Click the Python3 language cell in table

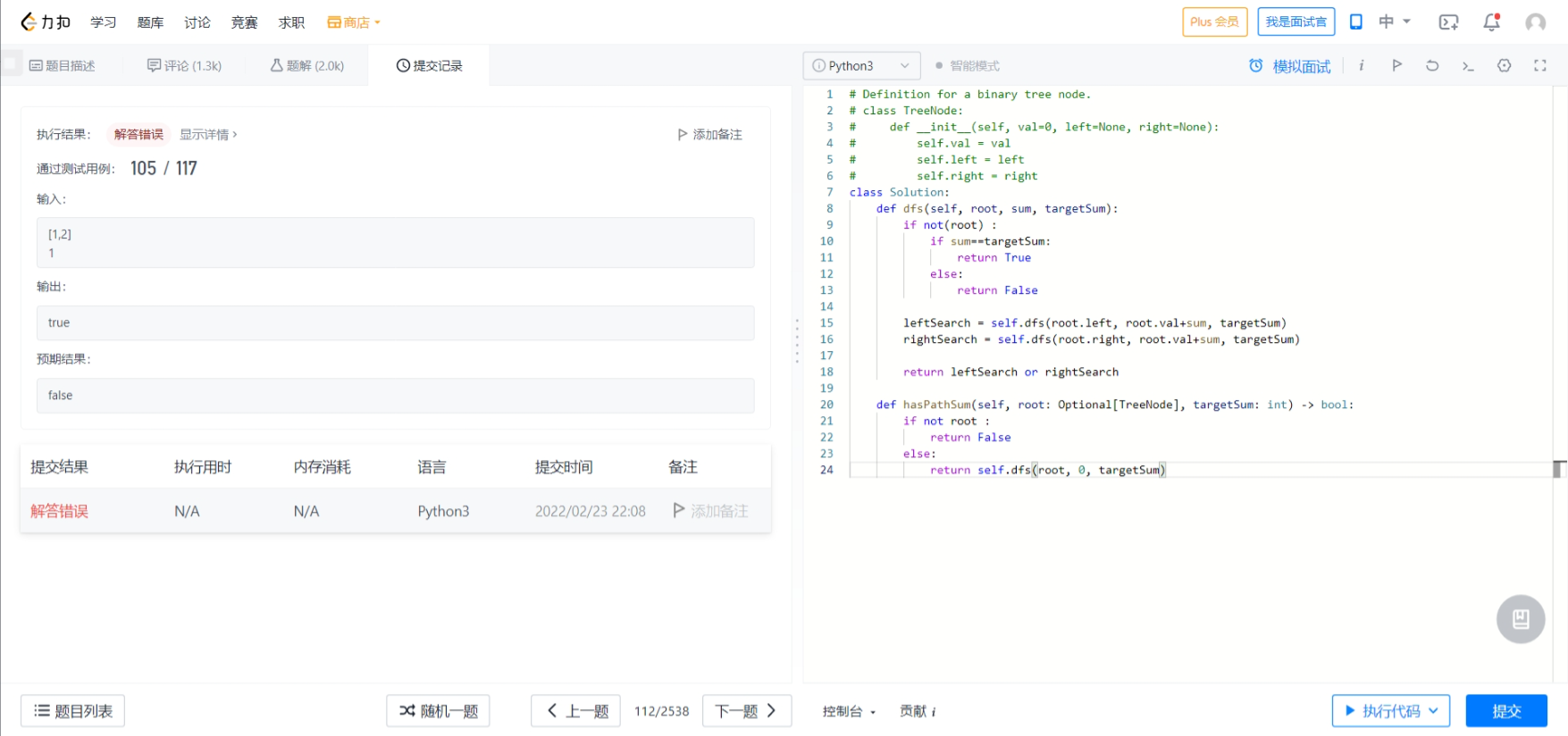[443, 511]
